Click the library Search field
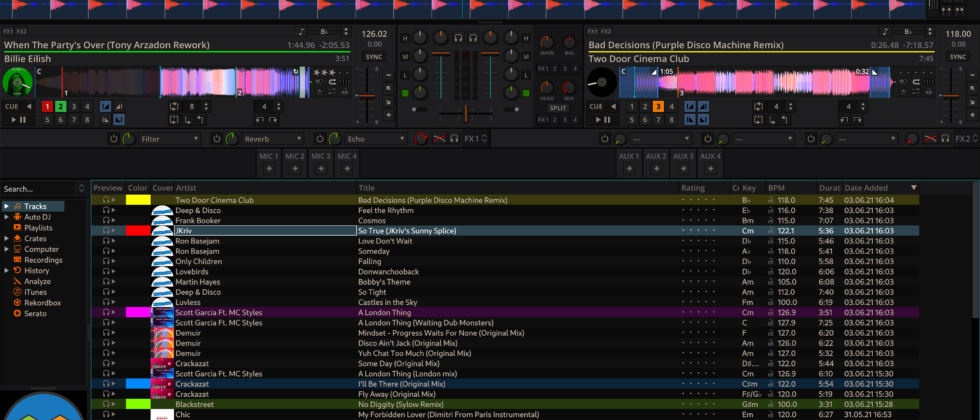 [40, 188]
